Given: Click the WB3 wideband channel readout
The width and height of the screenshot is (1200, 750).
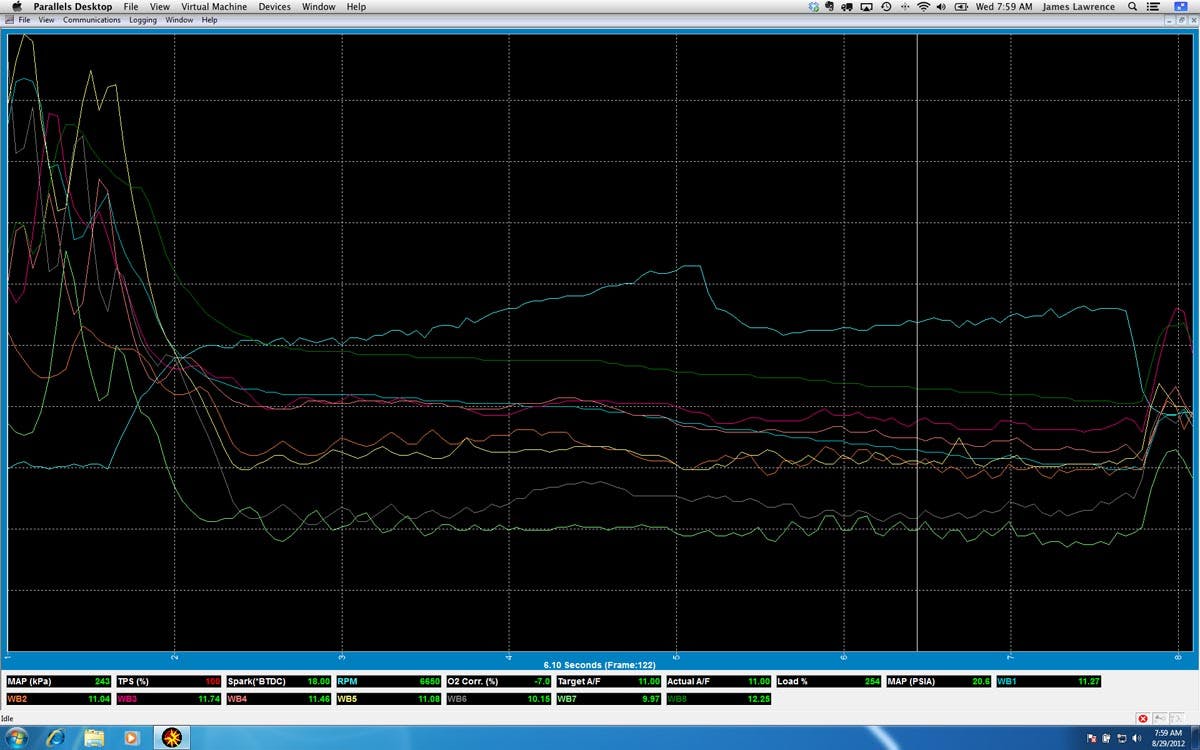Looking at the screenshot, I should (x=168, y=698).
